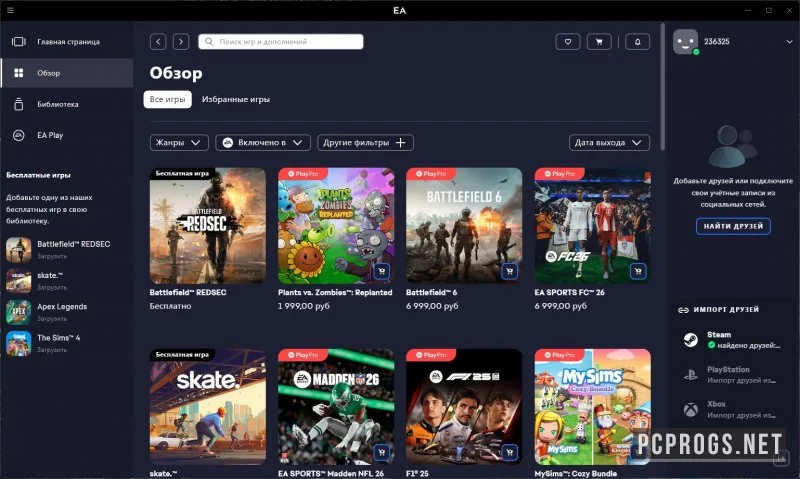This screenshot has height=479, width=800.
Task: Click the user avatar icon
Action: coord(685,42)
